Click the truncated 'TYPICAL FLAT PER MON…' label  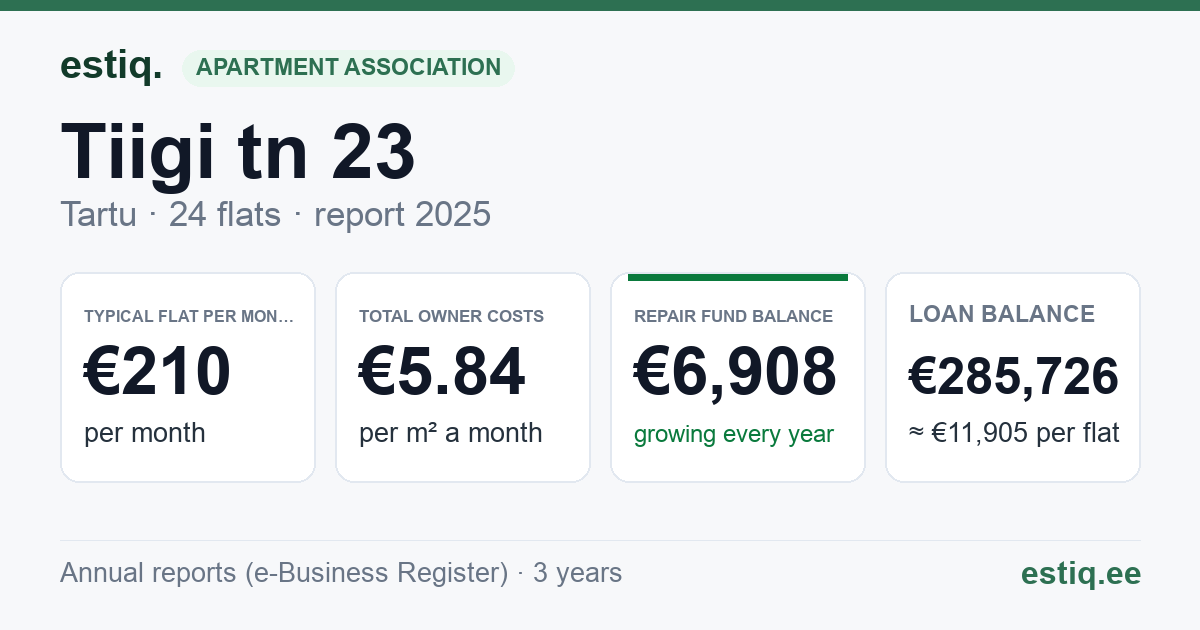(x=190, y=316)
